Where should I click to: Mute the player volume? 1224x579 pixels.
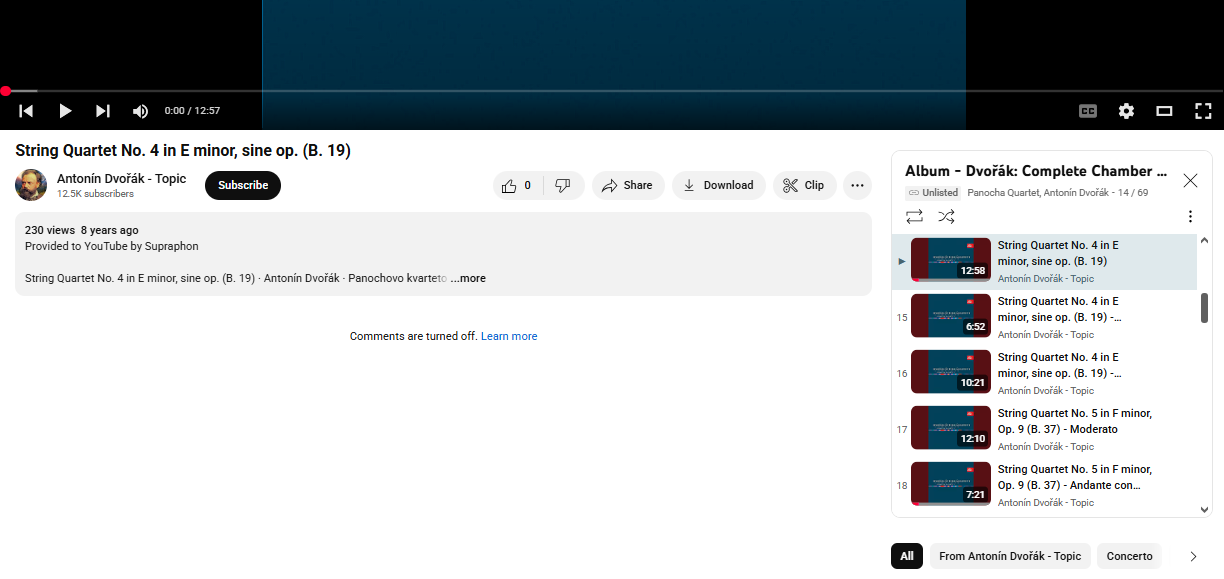click(141, 111)
